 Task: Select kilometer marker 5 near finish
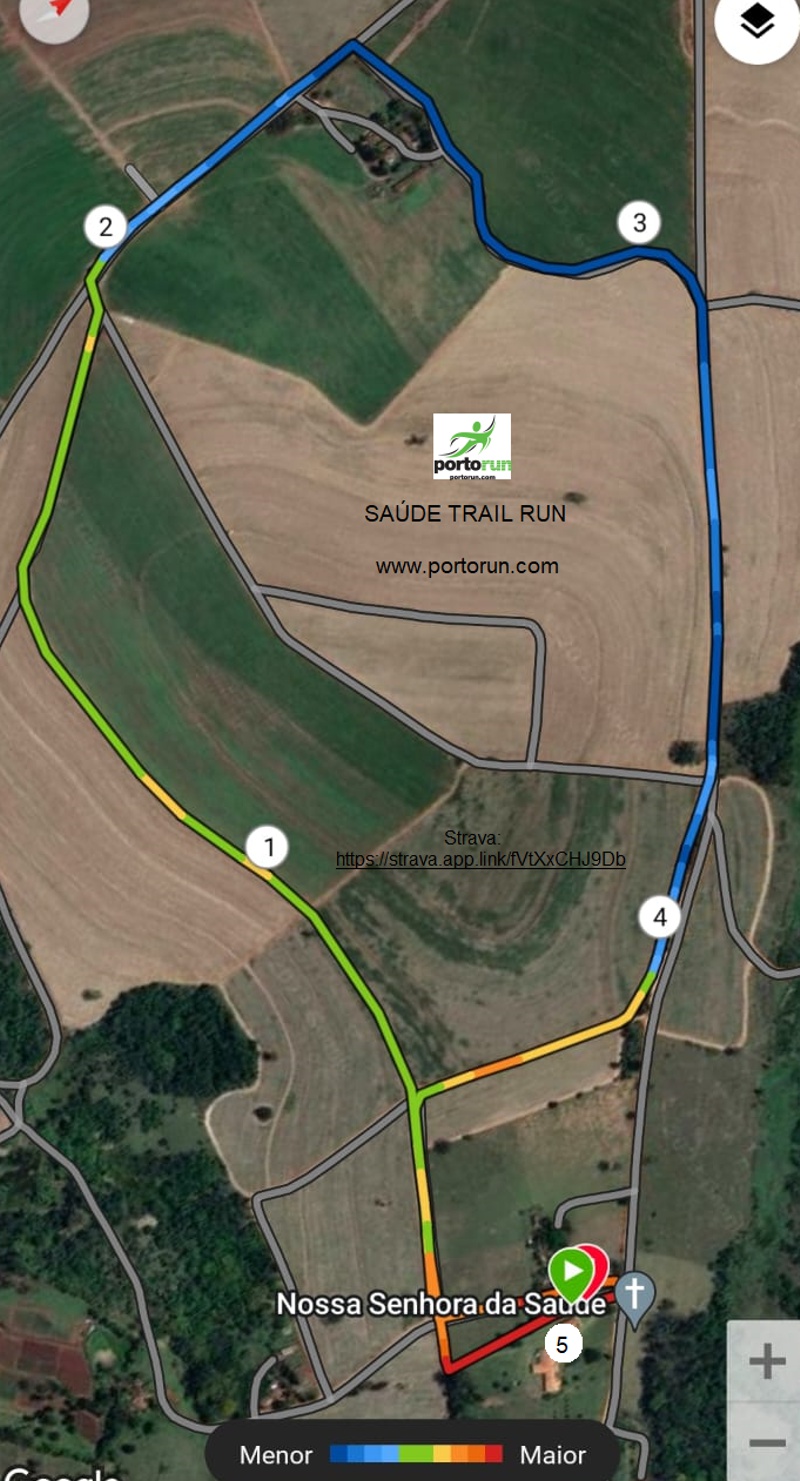click(562, 1345)
